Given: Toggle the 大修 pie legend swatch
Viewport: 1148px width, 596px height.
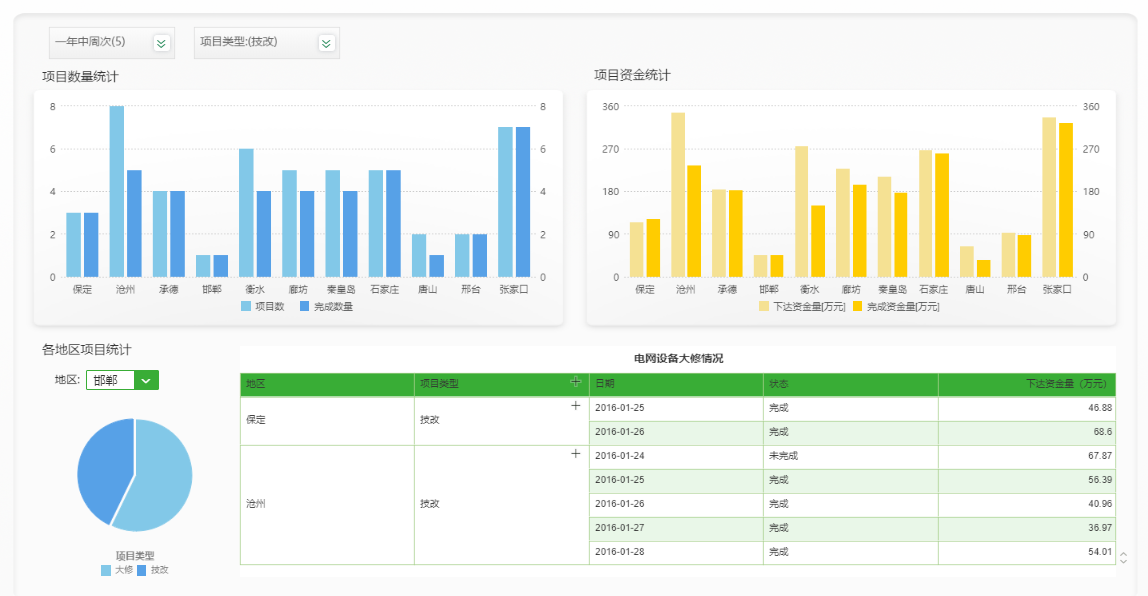Looking at the screenshot, I should [106, 570].
